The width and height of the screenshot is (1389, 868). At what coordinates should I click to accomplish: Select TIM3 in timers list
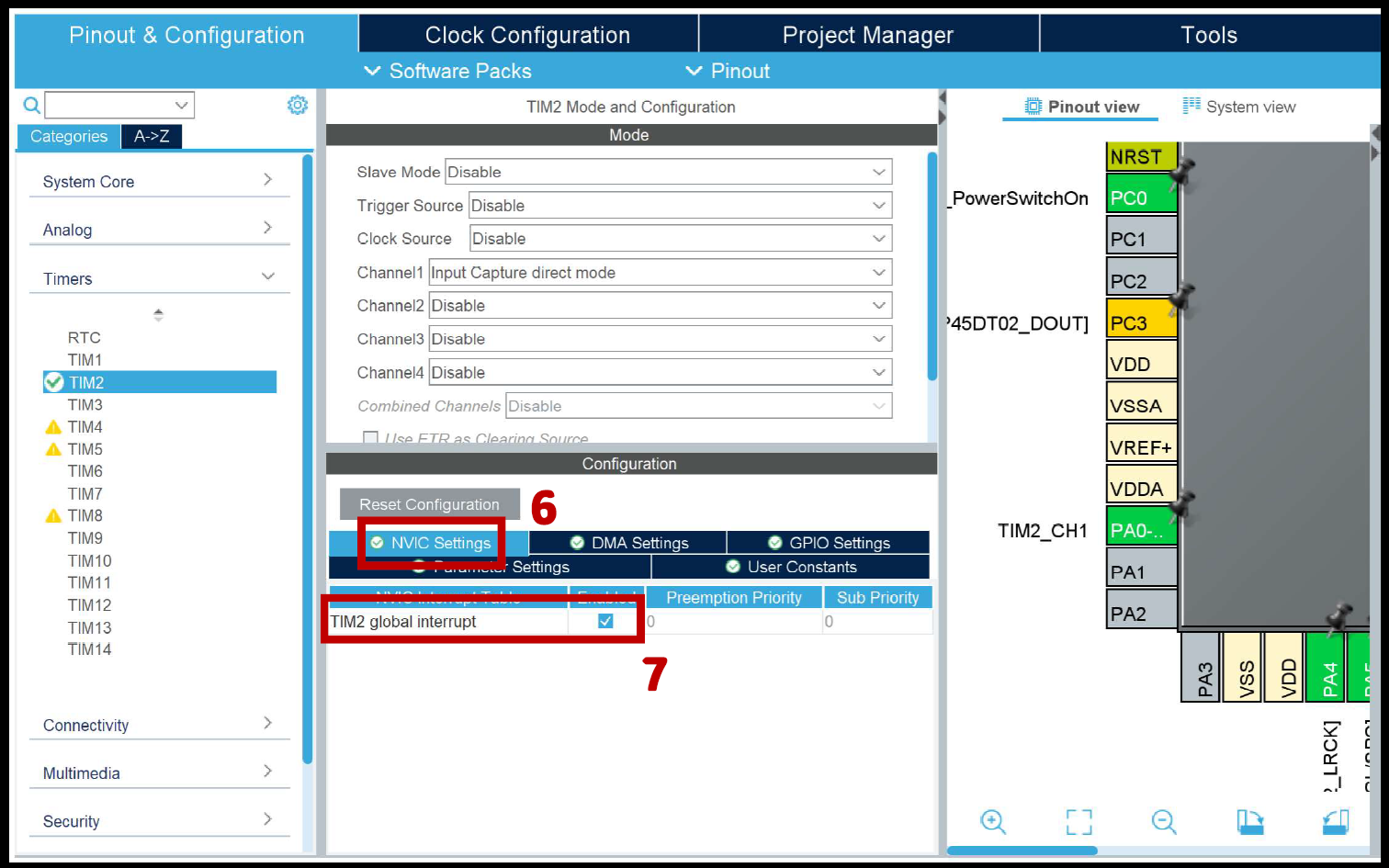coord(85,404)
